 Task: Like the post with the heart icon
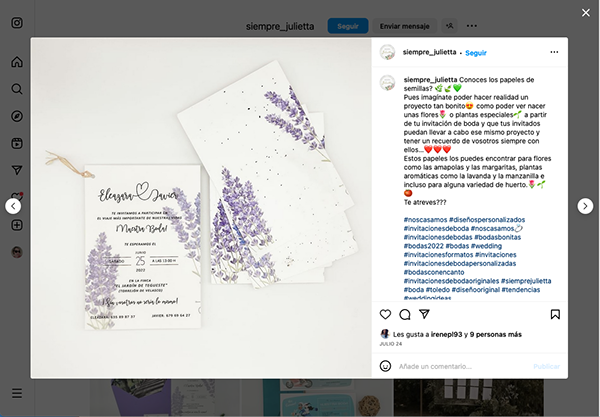point(385,314)
